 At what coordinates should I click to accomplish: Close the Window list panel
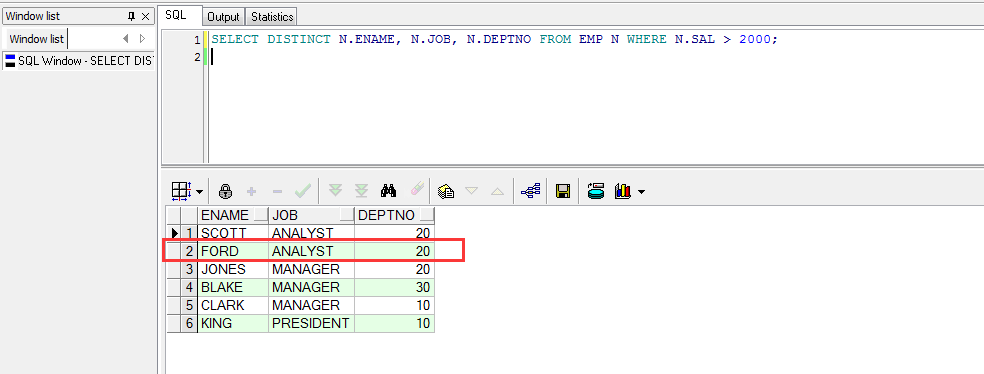(x=146, y=16)
